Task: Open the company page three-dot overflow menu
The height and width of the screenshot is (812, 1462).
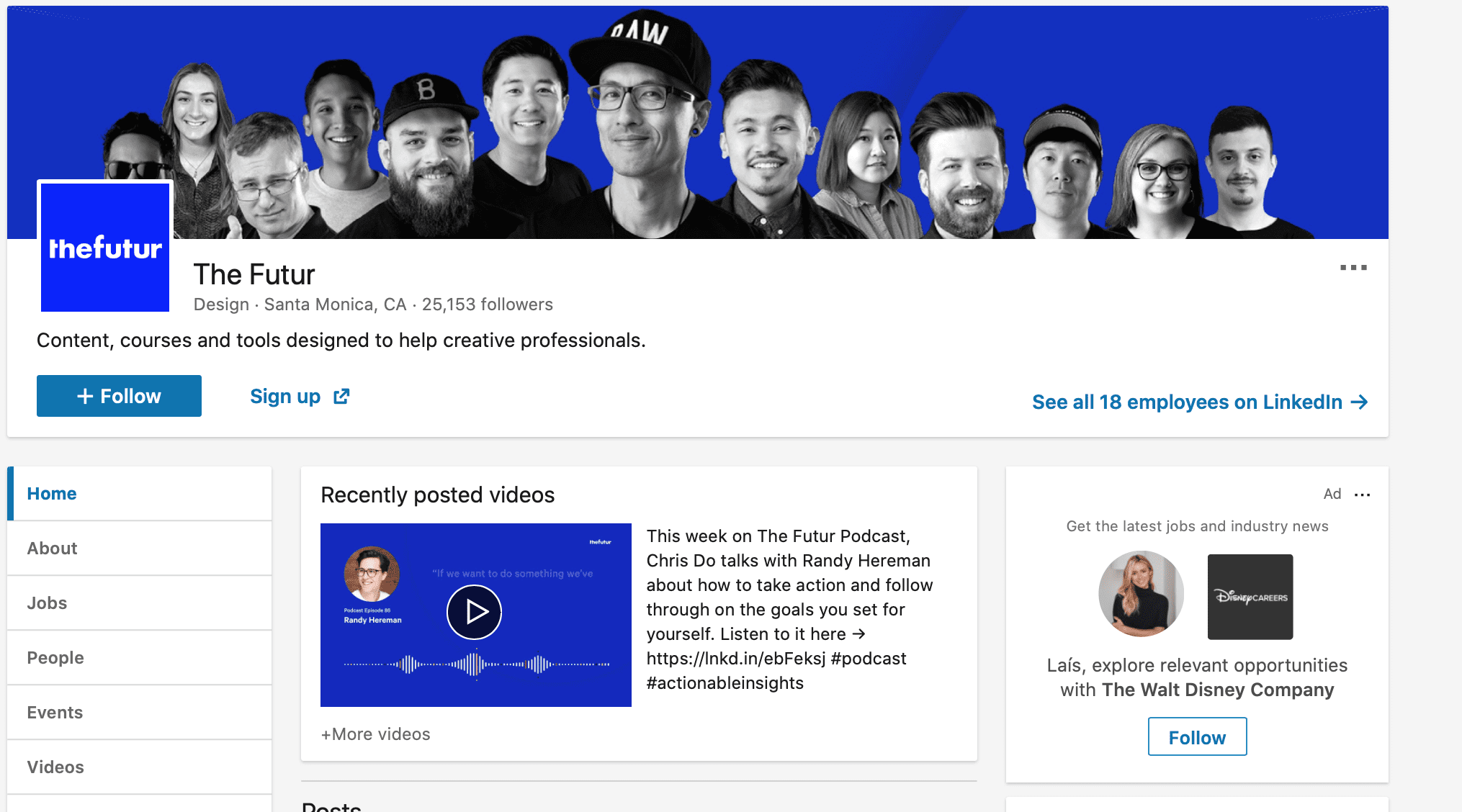Action: (x=1353, y=268)
